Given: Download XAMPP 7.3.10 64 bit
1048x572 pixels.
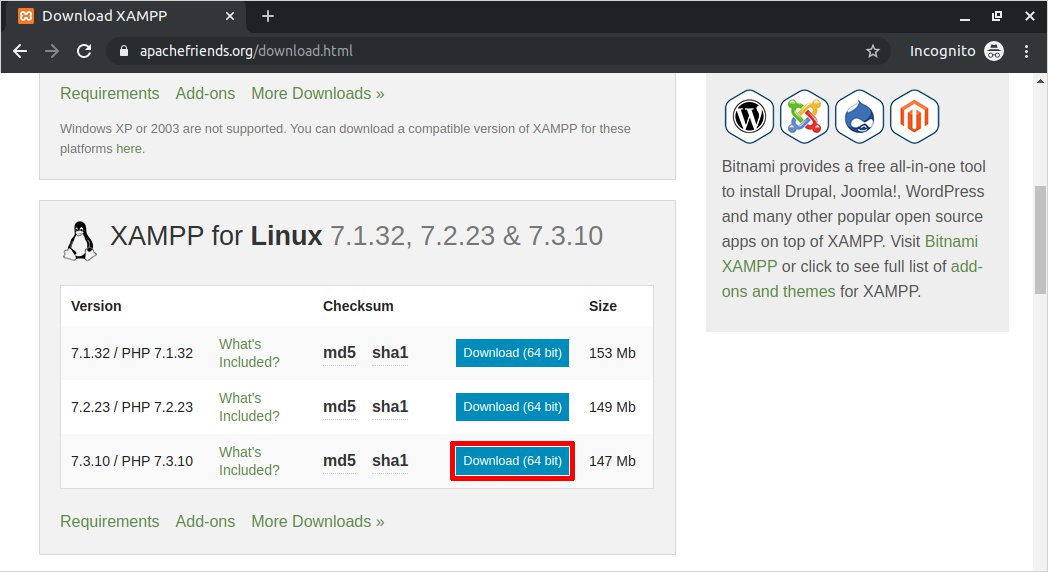Looking at the screenshot, I should [x=512, y=461].
